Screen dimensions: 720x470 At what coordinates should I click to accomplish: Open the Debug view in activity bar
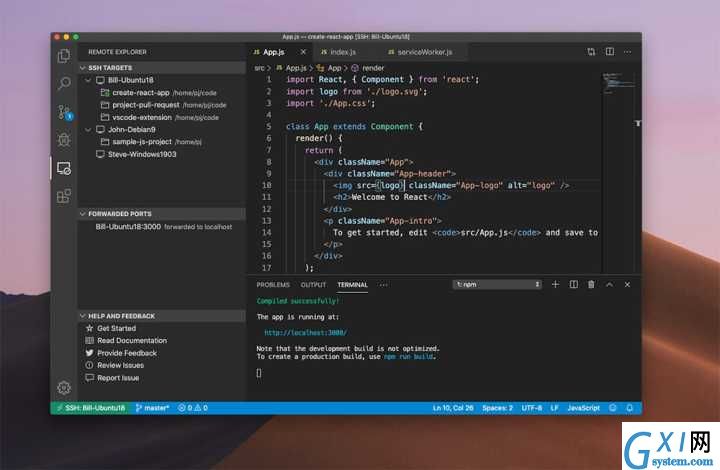point(64,140)
